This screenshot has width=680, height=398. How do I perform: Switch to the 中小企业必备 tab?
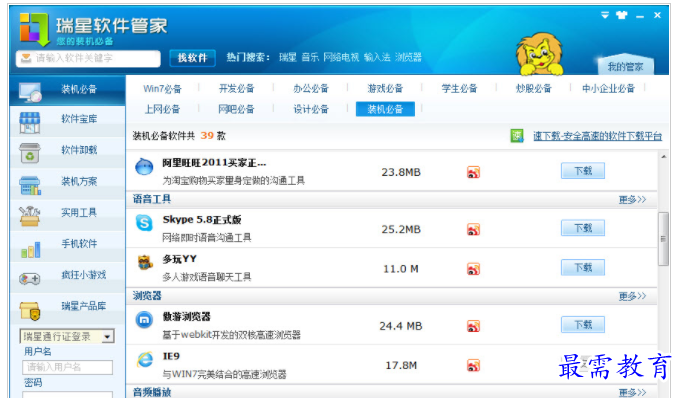608,89
